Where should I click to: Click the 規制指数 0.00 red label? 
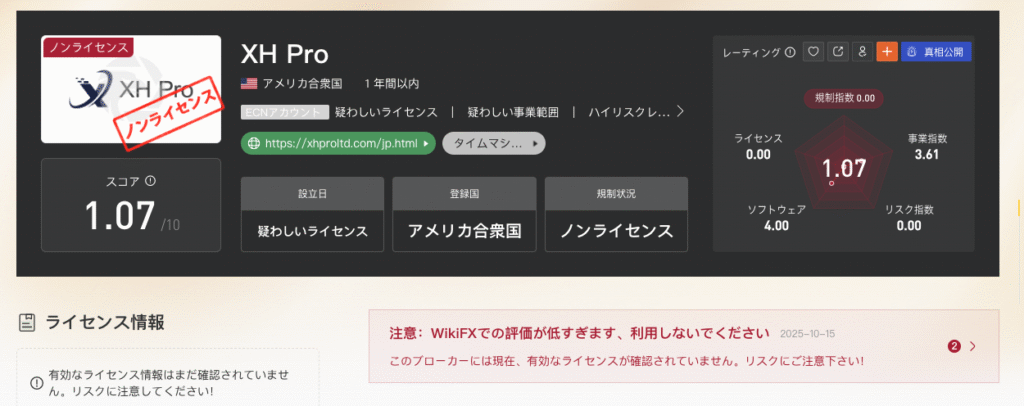coord(844,98)
